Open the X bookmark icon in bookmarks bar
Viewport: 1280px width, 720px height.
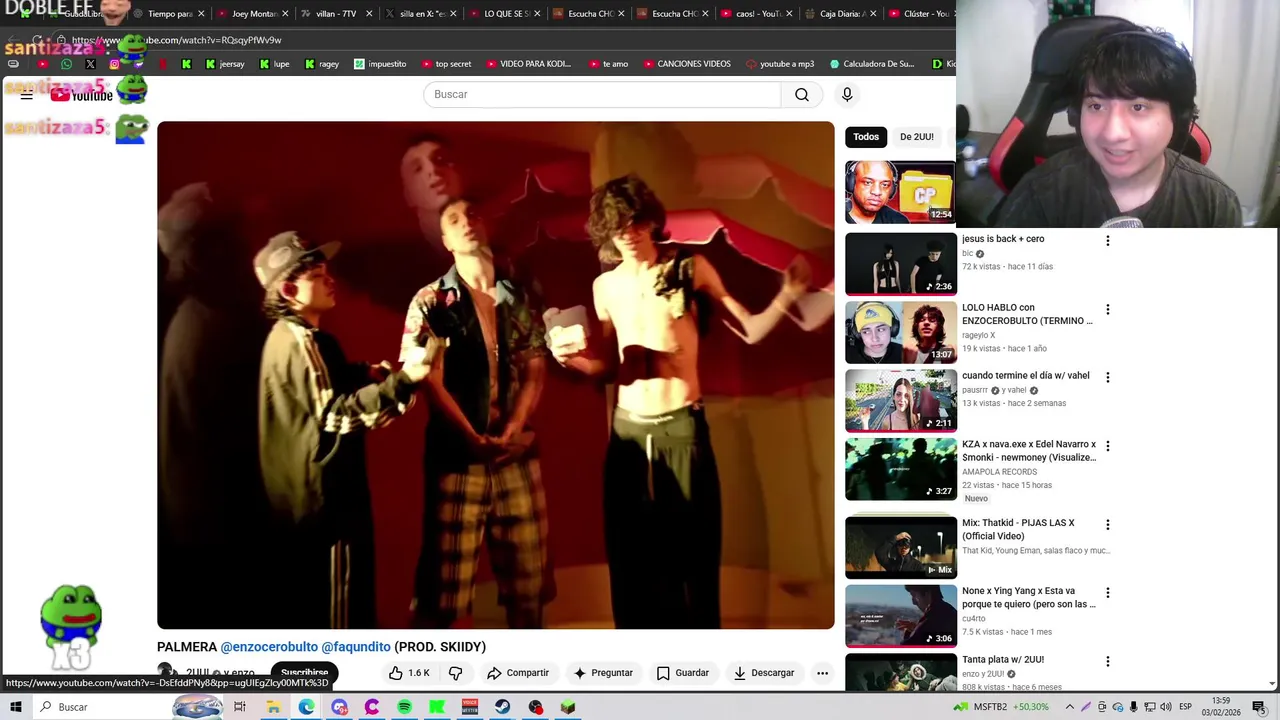[90, 64]
